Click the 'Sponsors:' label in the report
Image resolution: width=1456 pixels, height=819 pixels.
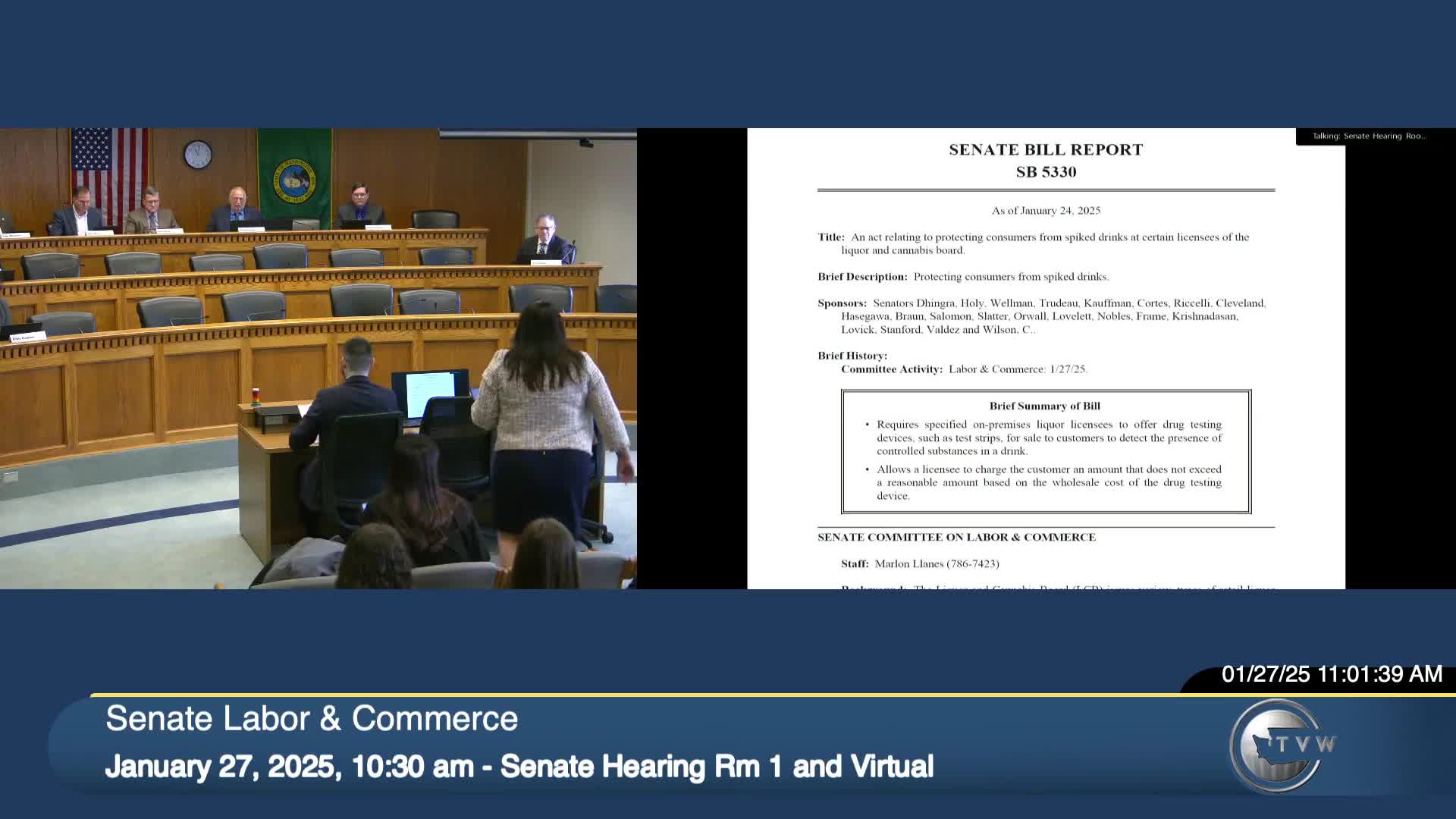(842, 303)
